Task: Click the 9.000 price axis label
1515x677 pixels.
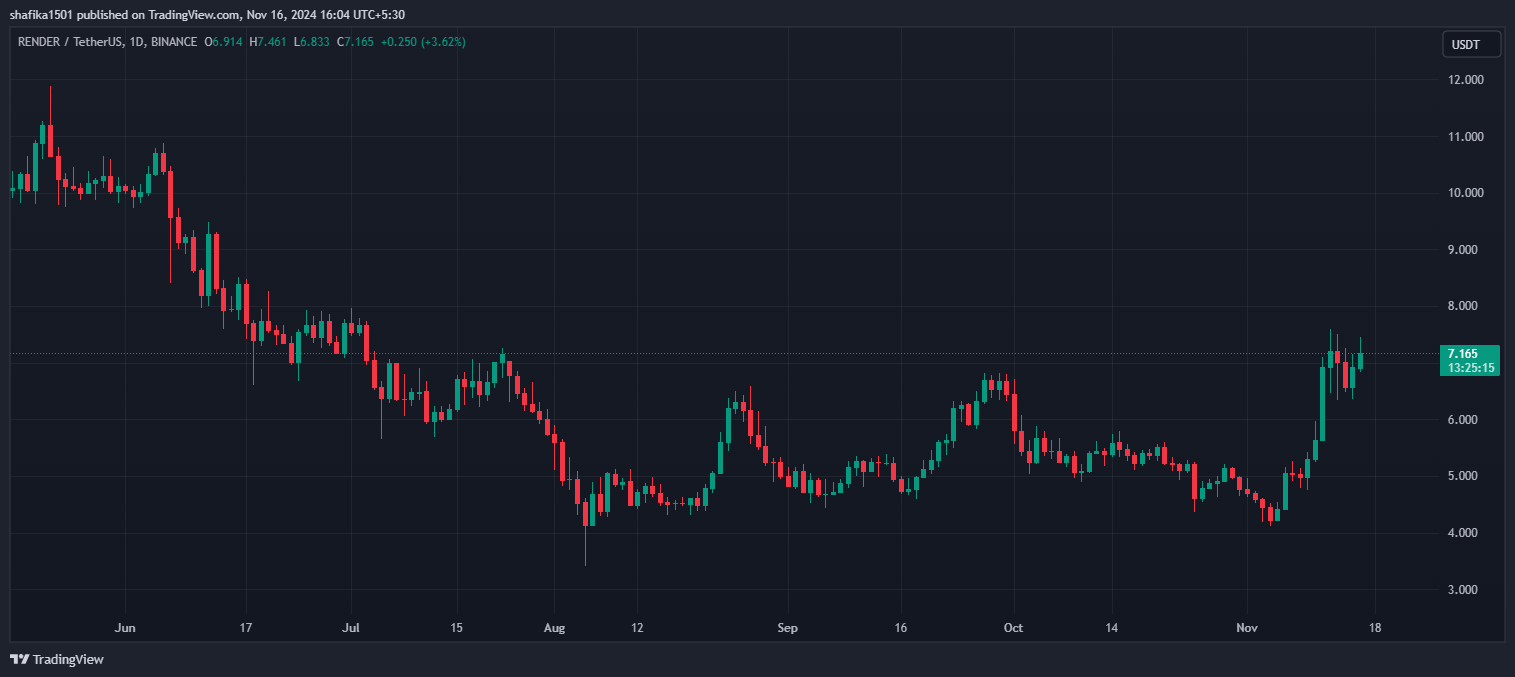Action: pyautogui.click(x=1464, y=250)
